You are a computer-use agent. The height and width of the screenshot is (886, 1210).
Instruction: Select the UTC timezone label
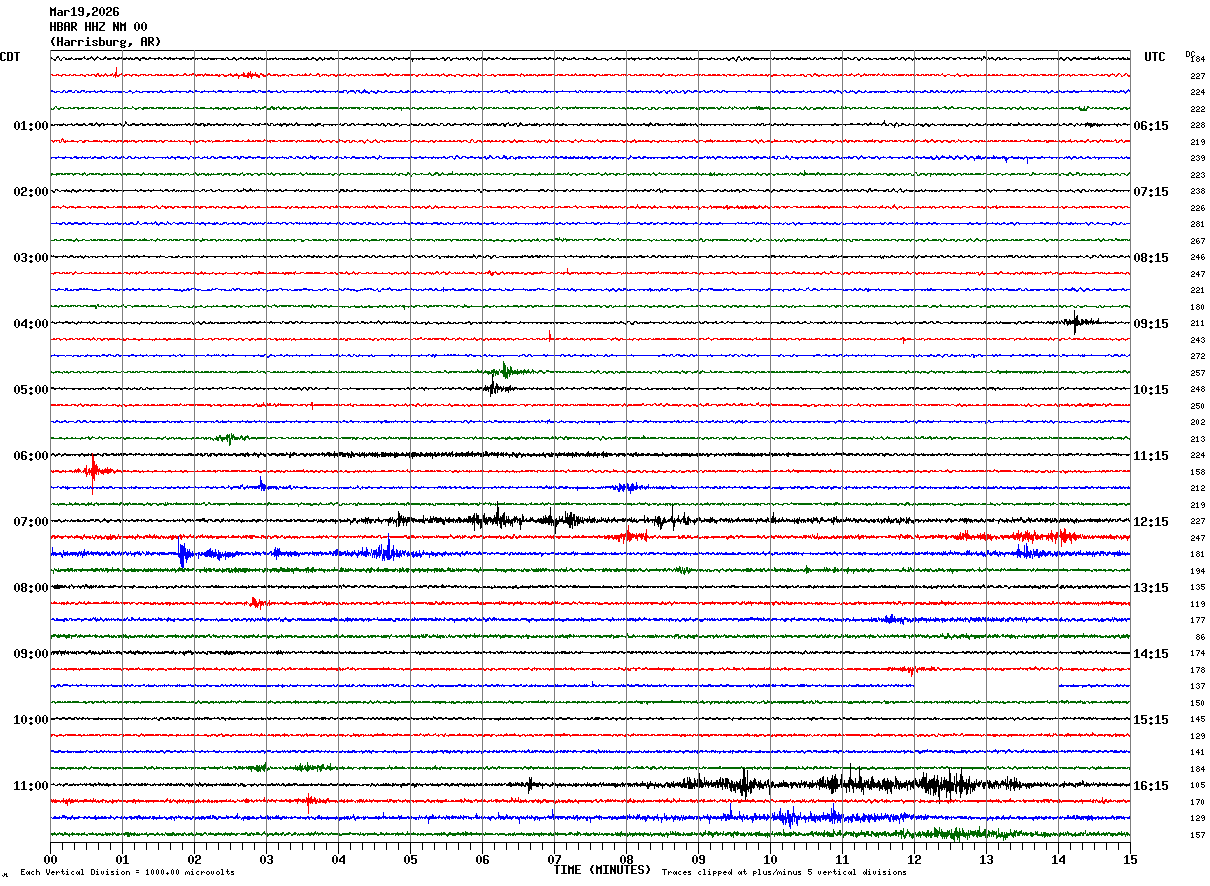(x=1155, y=57)
